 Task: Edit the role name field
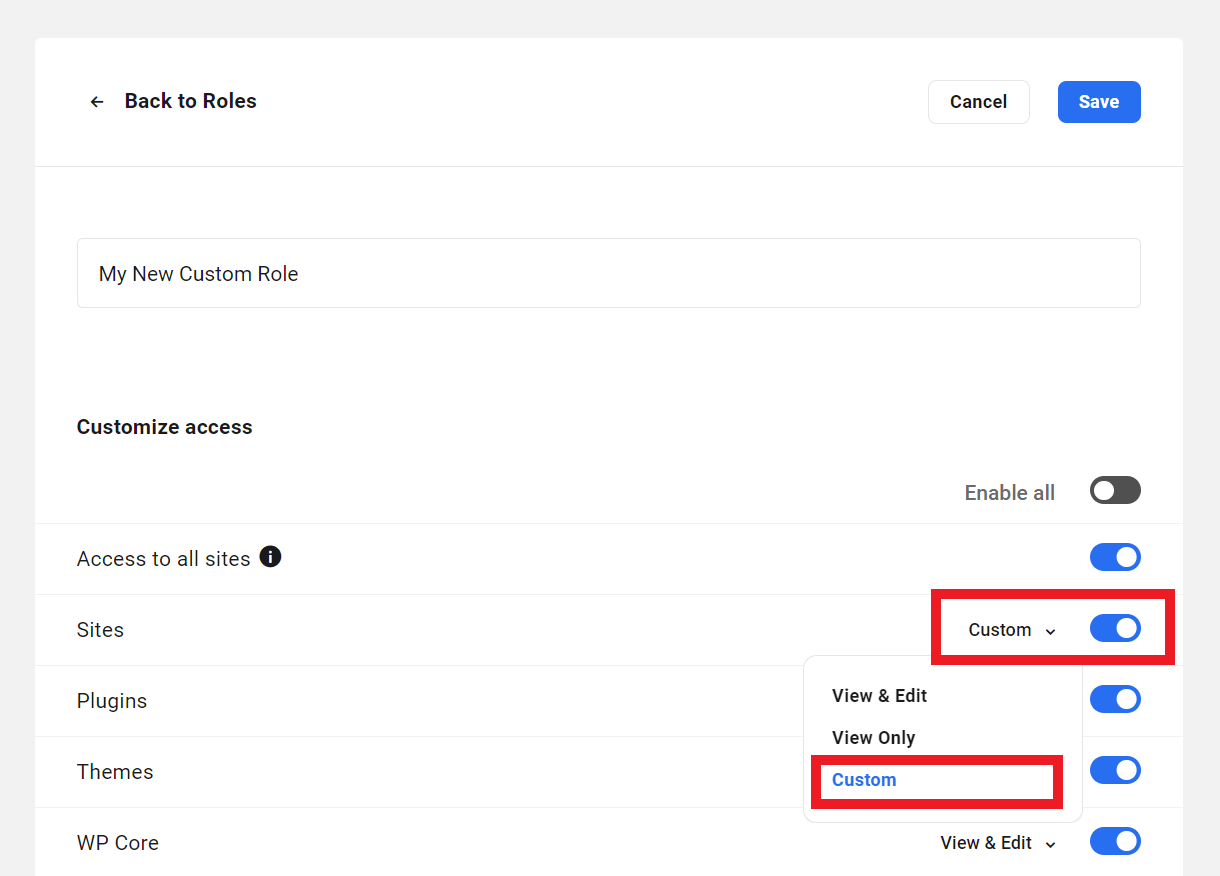coord(608,273)
